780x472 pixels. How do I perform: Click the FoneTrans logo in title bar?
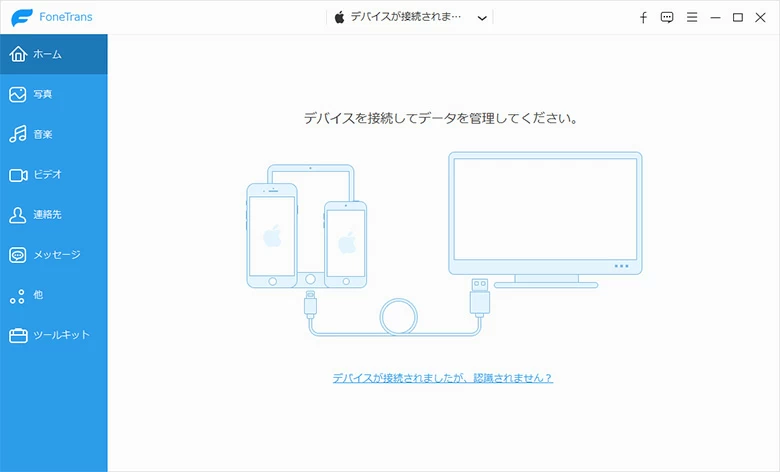click(23, 18)
